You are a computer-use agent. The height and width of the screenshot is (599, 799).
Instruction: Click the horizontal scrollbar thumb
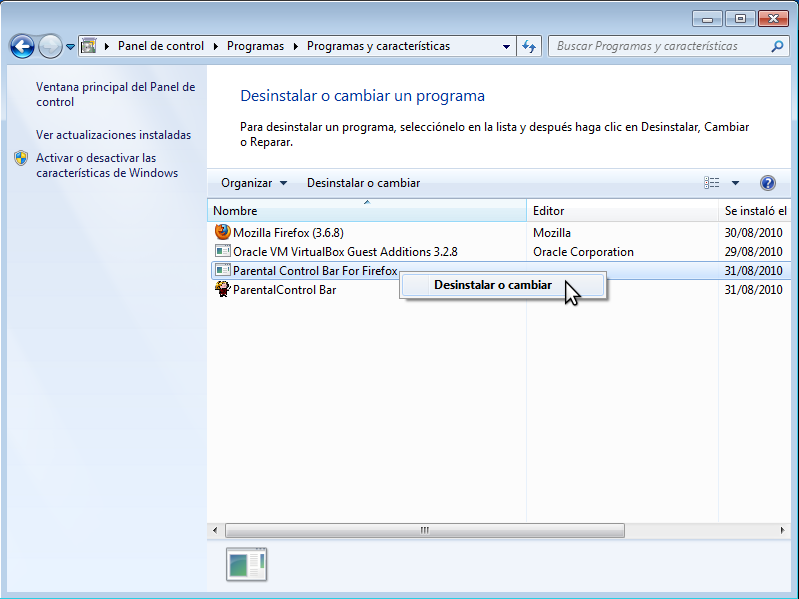click(x=425, y=530)
